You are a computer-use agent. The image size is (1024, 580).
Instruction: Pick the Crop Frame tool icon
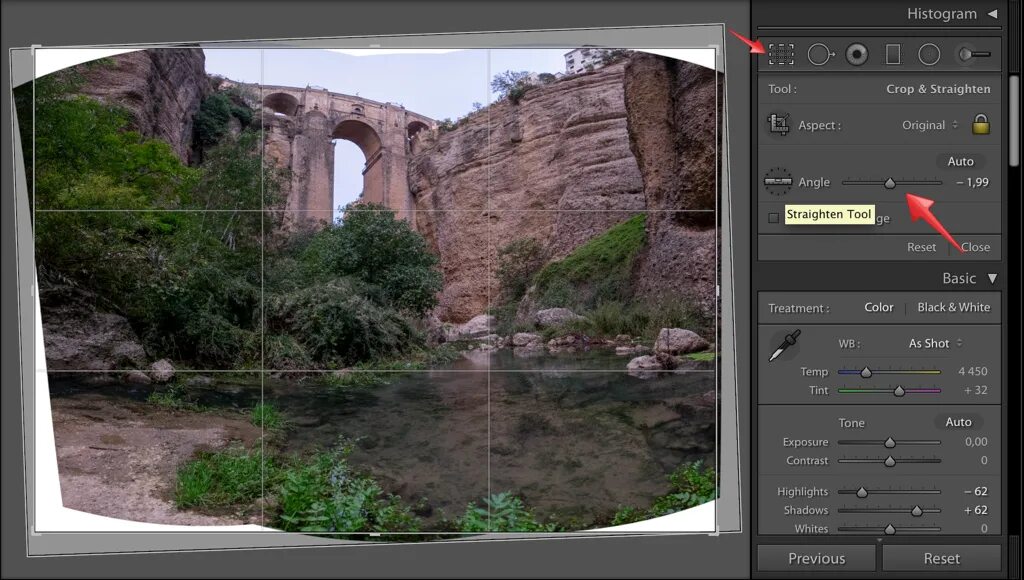coord(778,124)
